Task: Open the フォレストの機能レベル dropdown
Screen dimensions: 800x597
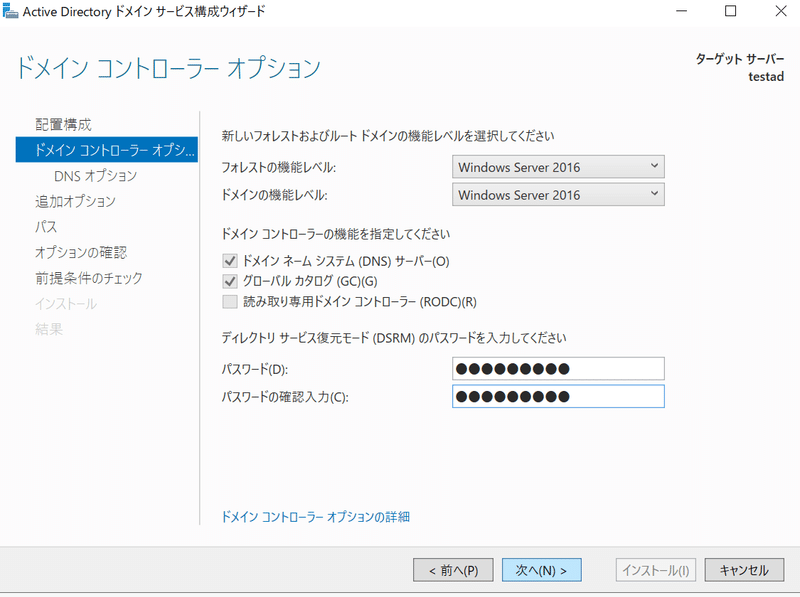Action: pos(558,167)
